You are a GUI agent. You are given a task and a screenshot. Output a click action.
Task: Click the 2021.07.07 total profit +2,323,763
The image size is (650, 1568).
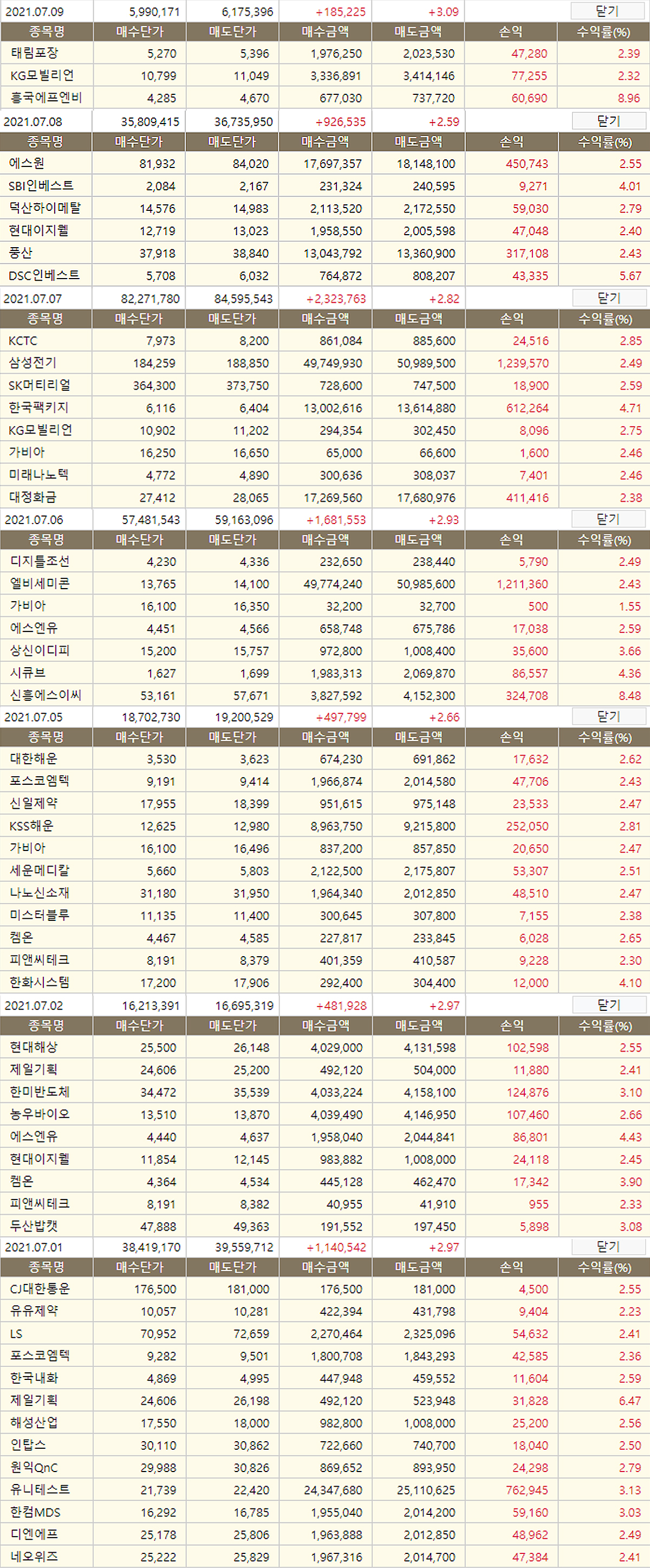(336, 299)
